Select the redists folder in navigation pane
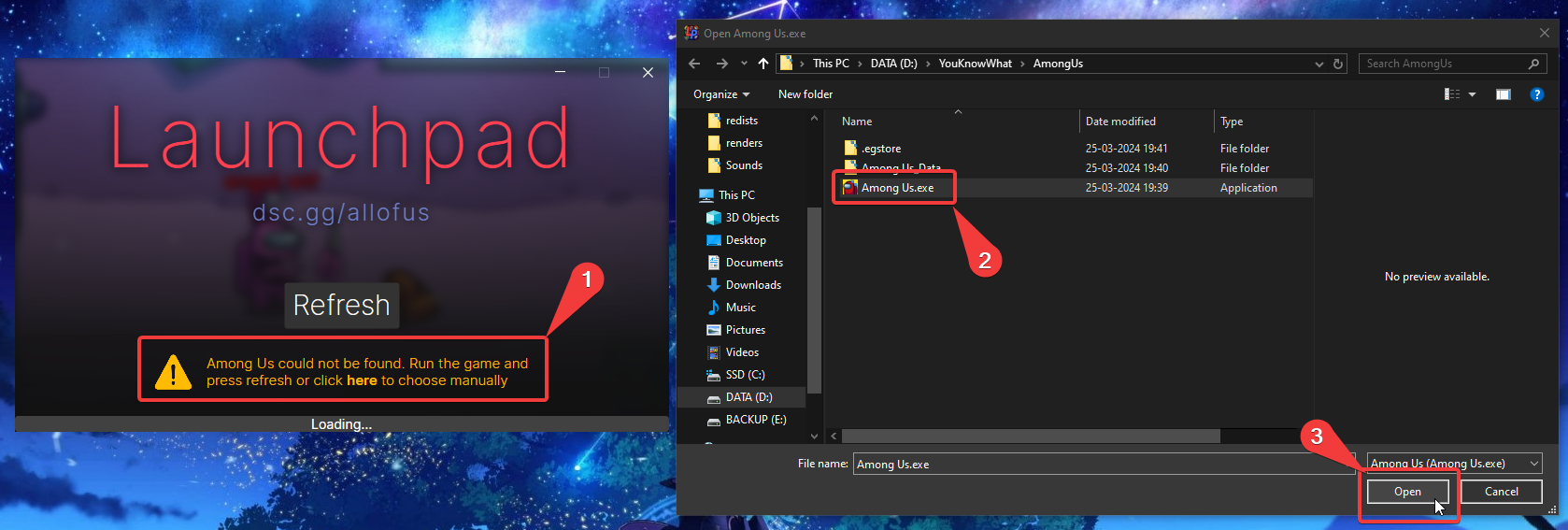 coord(742,121)
